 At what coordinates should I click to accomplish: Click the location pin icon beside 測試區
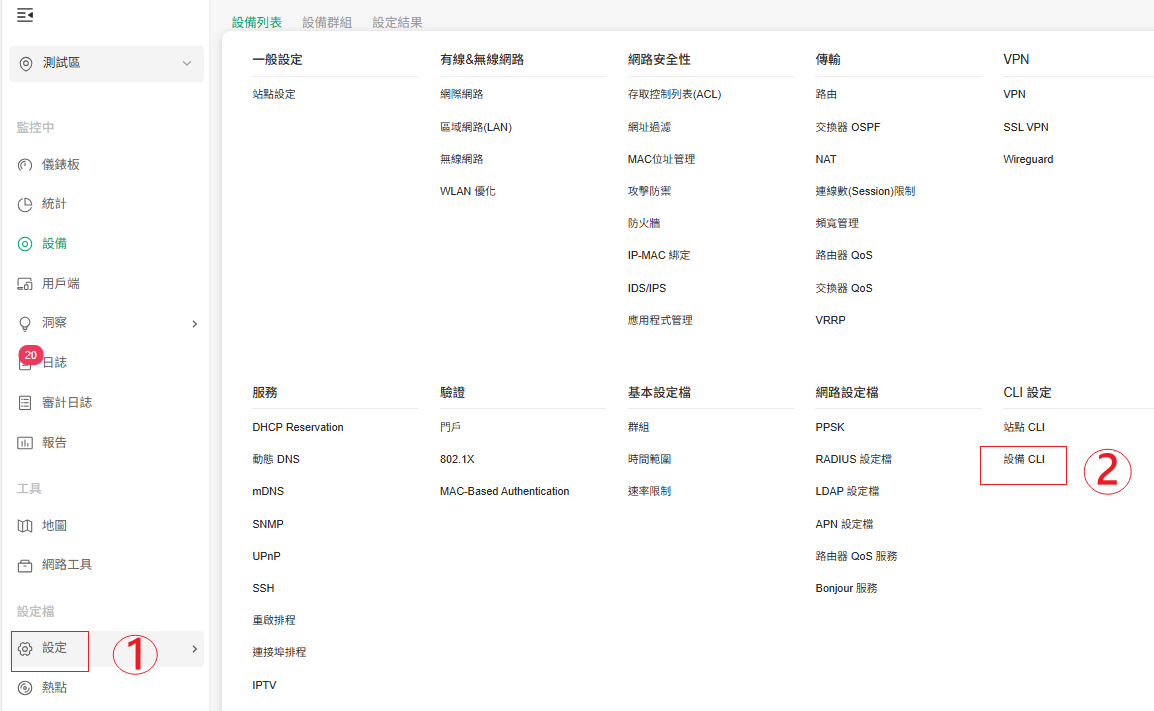pos(26,63)
